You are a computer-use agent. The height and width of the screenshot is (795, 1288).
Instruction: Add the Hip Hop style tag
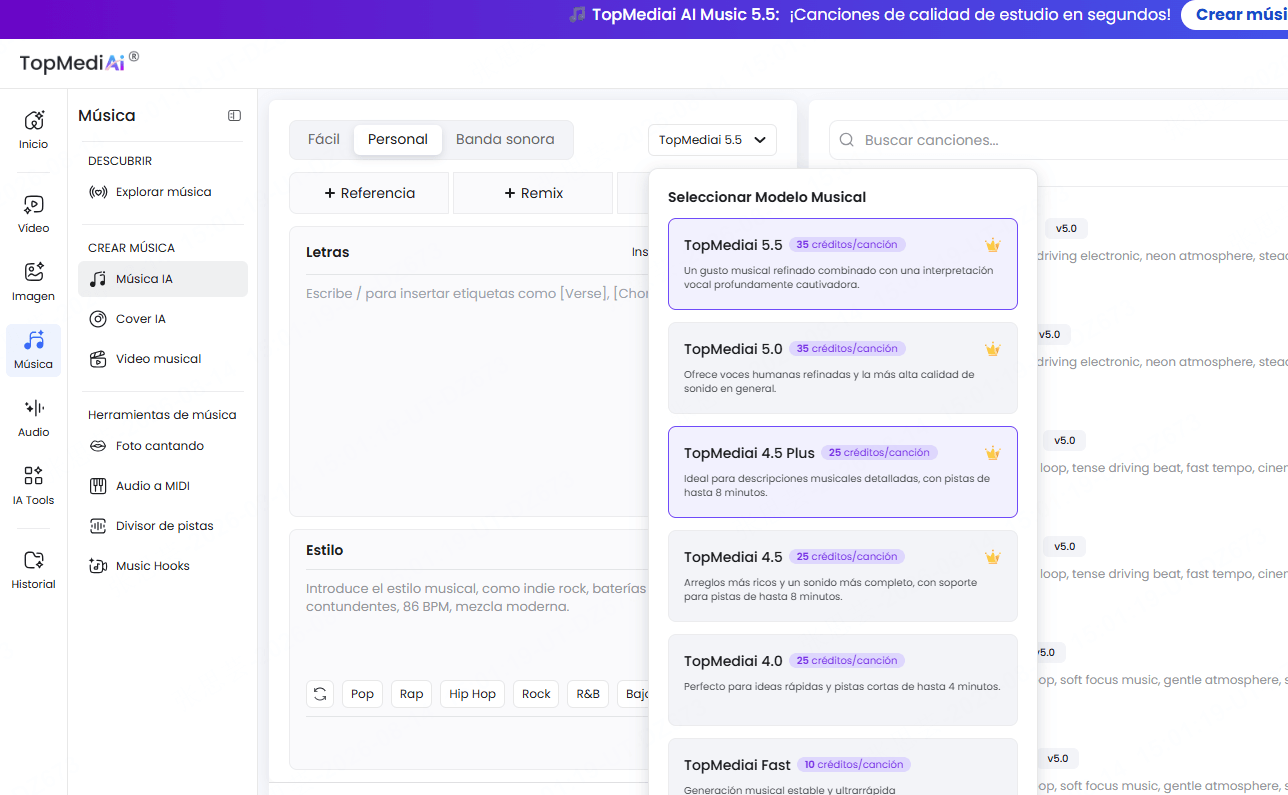click(x=472, y=694)
